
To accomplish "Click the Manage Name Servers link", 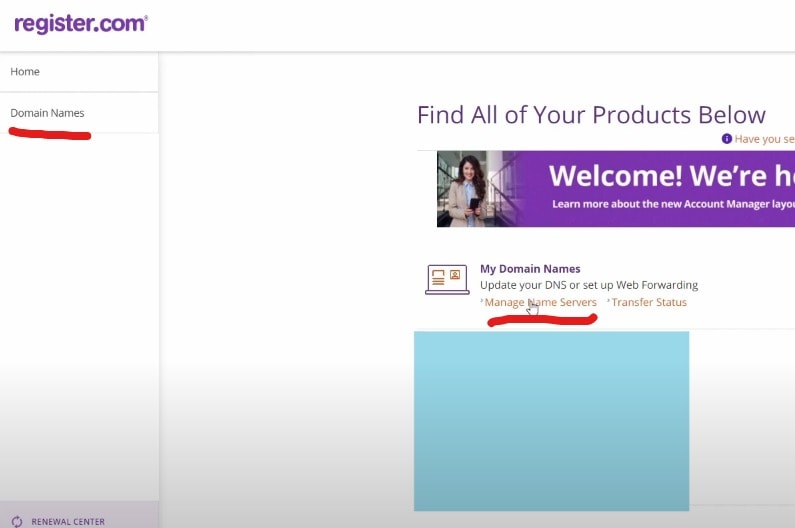I will coord(540,302).
